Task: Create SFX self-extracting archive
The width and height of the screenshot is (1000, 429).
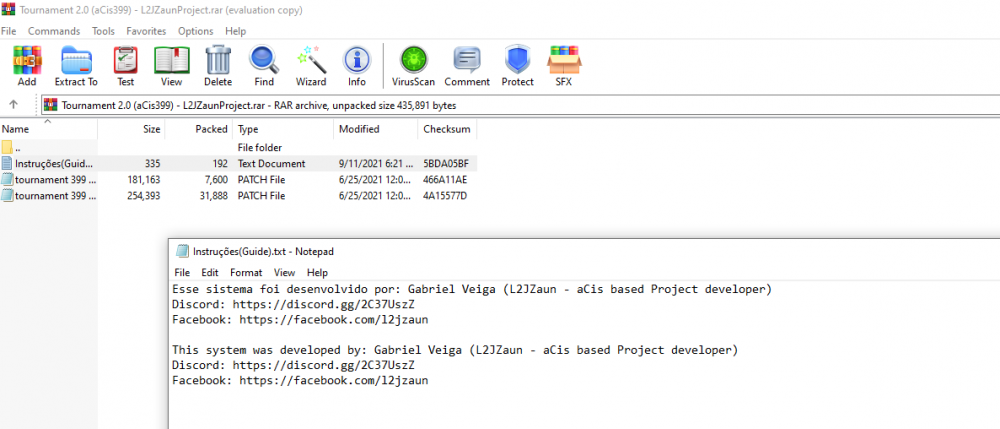Action: (564, 65)
